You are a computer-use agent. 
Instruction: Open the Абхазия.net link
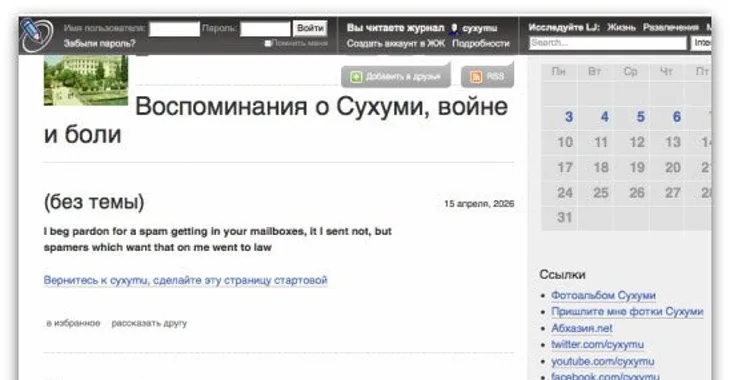[582, 328]
